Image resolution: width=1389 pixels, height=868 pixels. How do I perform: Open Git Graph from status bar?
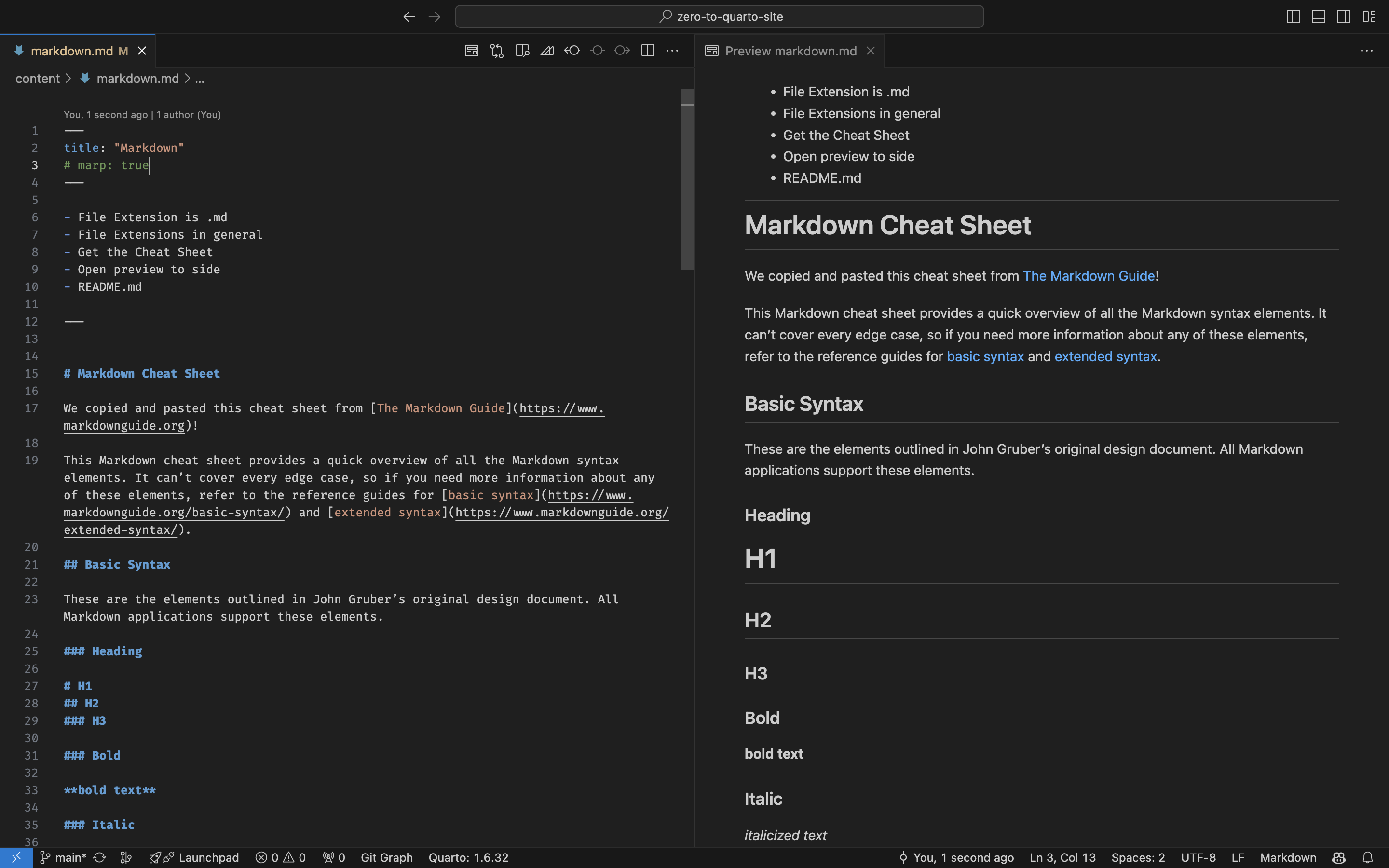387,857
